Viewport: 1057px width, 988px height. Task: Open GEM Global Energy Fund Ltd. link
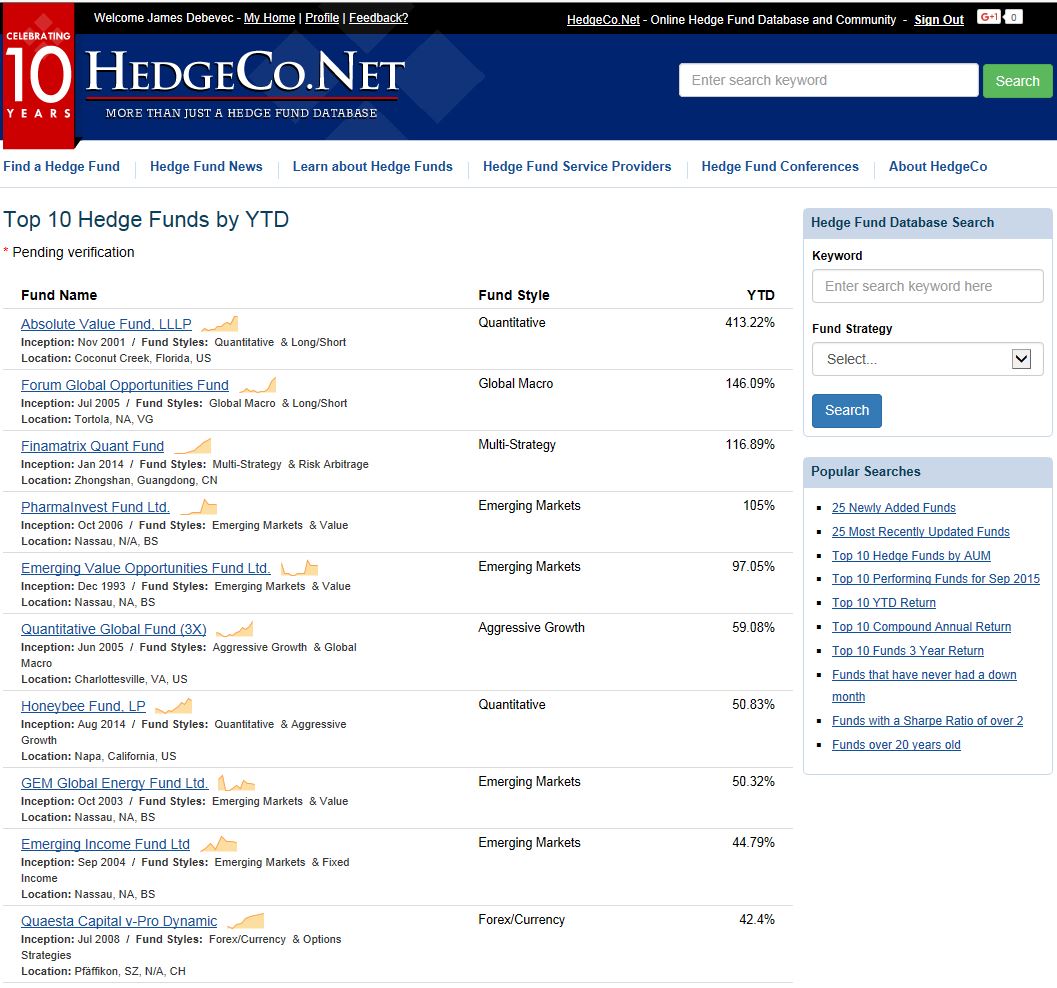tap(115, 783)
